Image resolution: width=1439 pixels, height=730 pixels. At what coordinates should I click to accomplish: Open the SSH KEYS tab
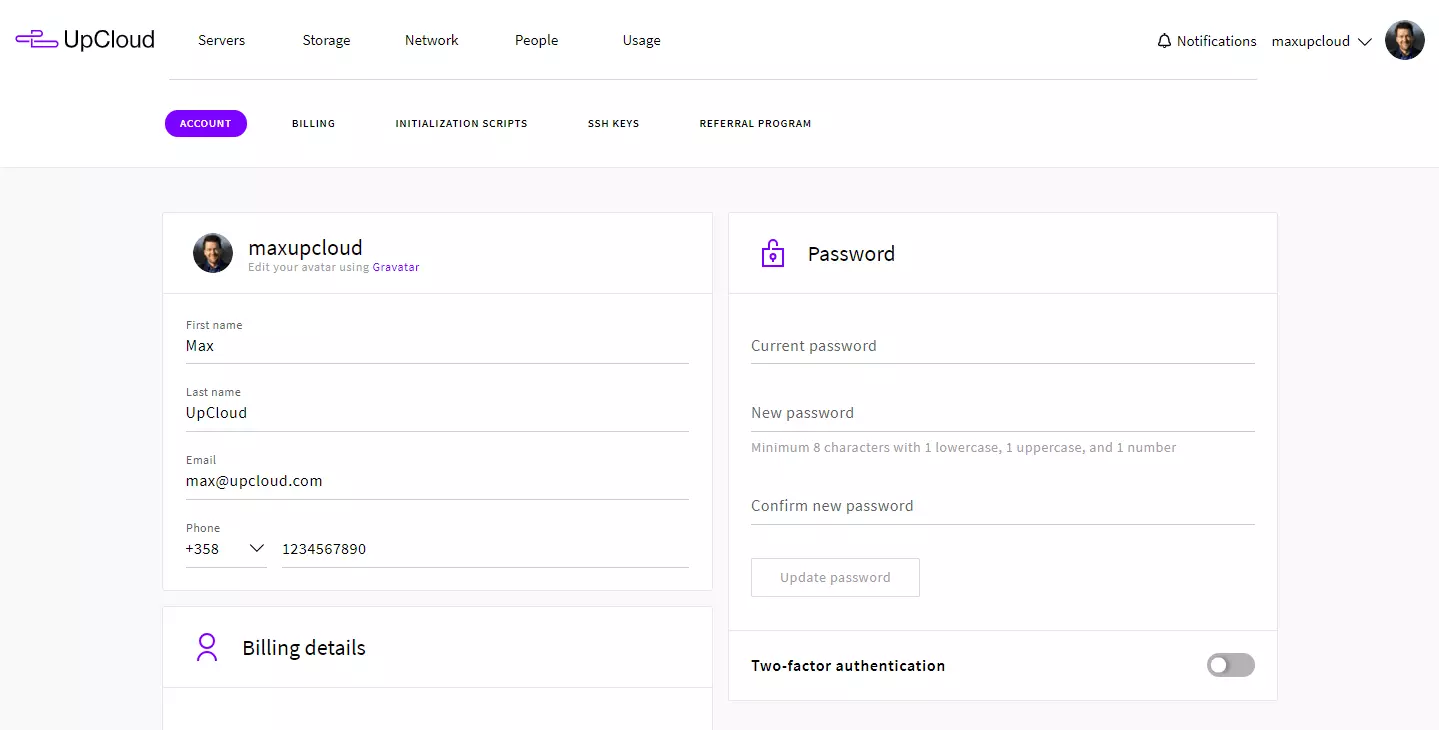tap(613, 123)
